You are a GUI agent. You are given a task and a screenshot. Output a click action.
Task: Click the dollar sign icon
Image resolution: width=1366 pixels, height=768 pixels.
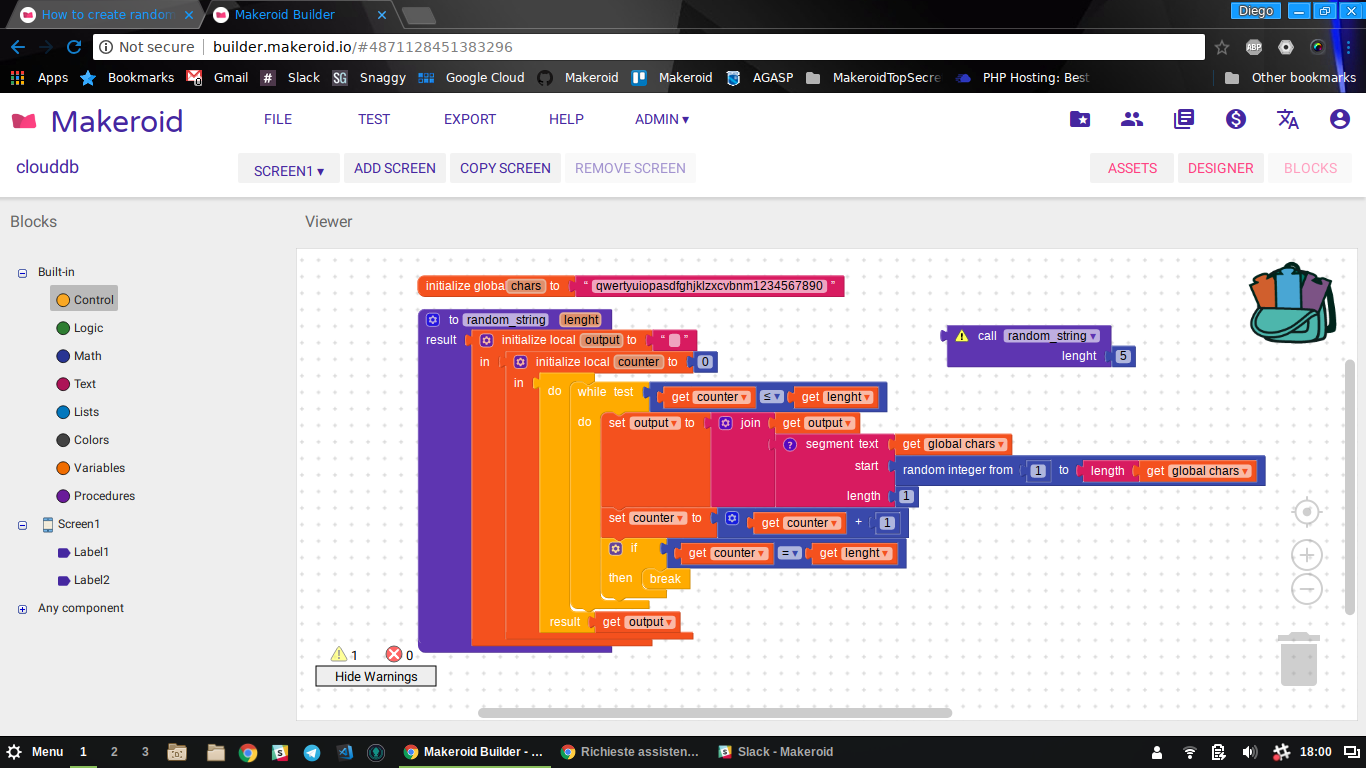[1236, 119]
